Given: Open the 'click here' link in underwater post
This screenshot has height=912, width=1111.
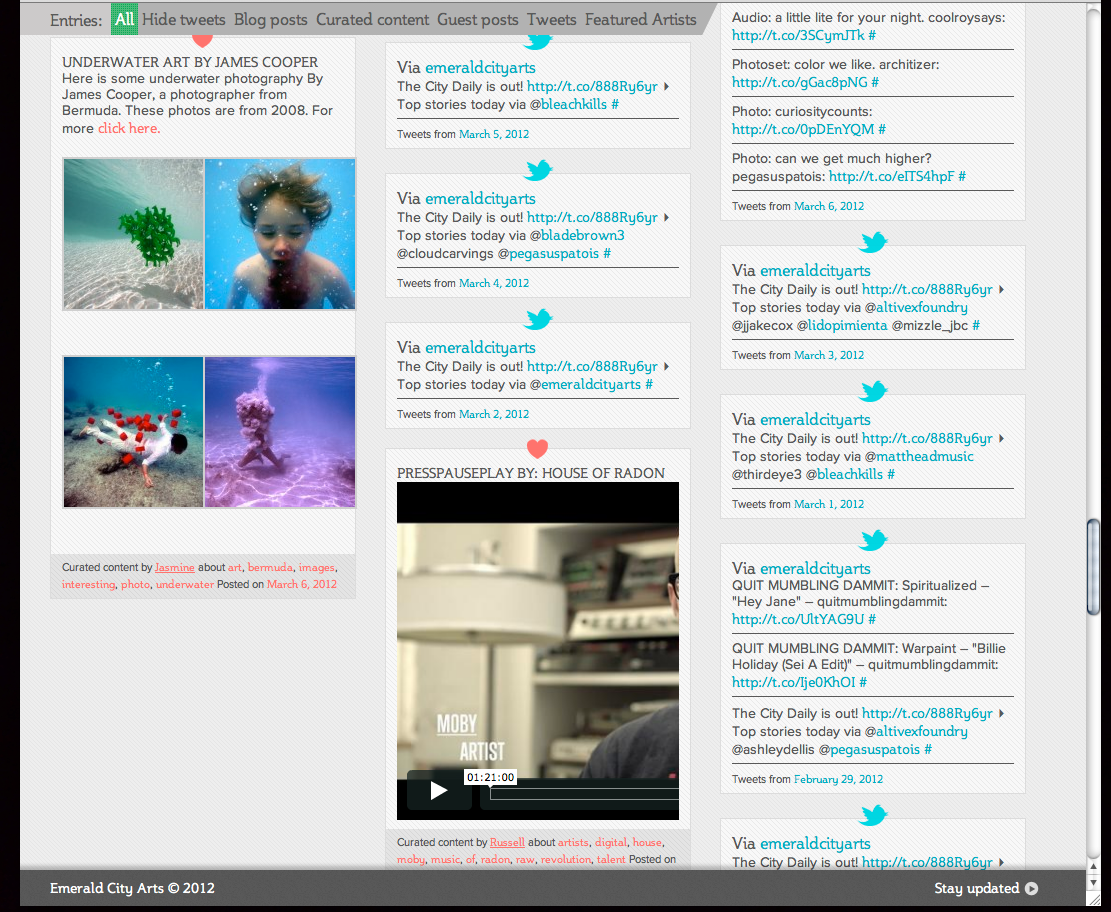Looking at the screenshot, I should pos(129,128).
